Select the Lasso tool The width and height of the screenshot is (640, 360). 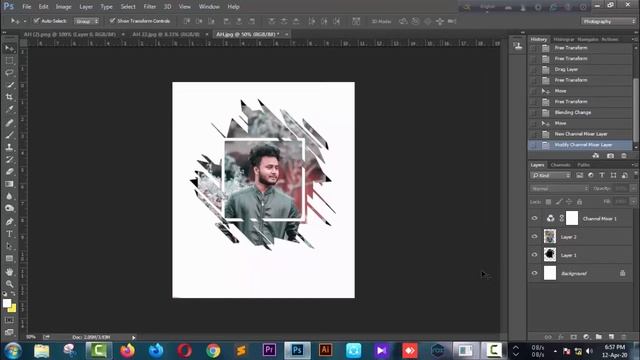(9, 73)
